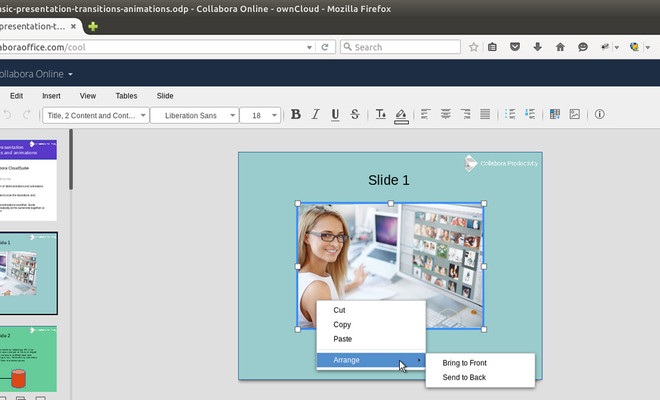Click the Slide 1 title text
This screenshot has width=660, height=400.
[x=389, y=180]
